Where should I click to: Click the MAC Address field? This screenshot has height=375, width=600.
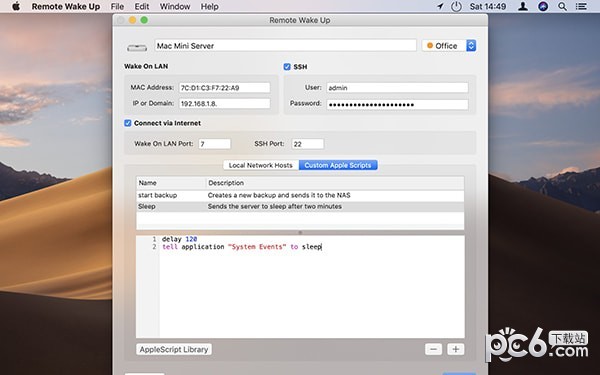point(225,88)
